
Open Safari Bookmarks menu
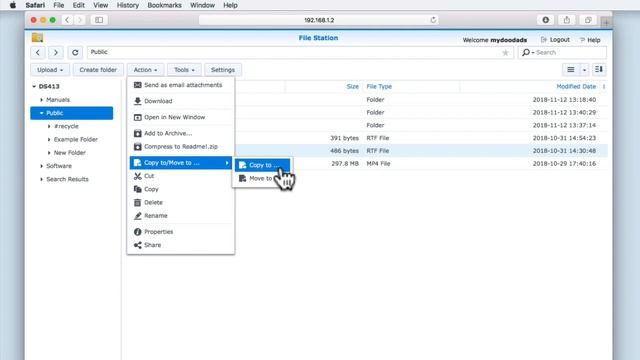click(164, 5)
